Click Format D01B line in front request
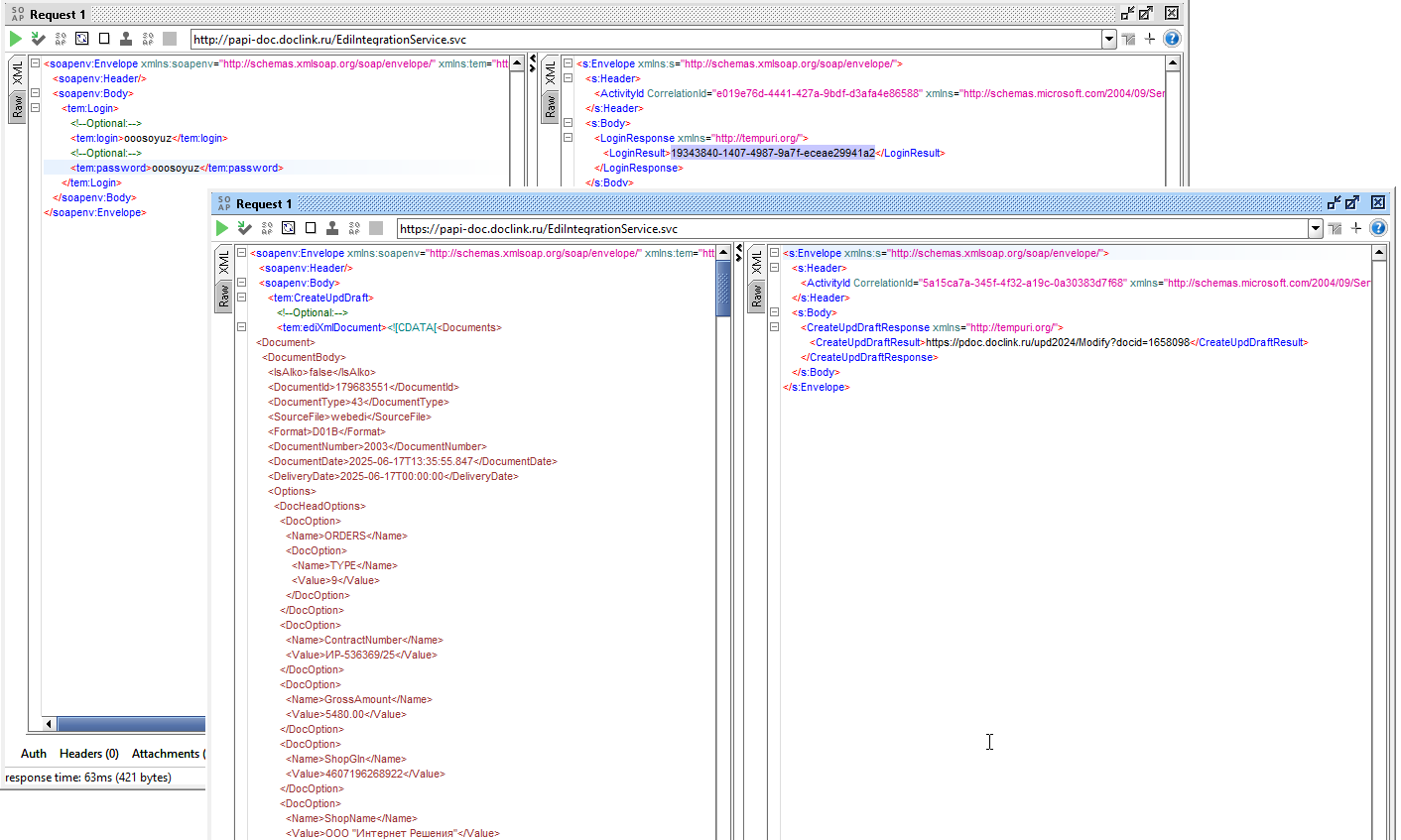Screen dimensions: 1401x840 (326, 431)
